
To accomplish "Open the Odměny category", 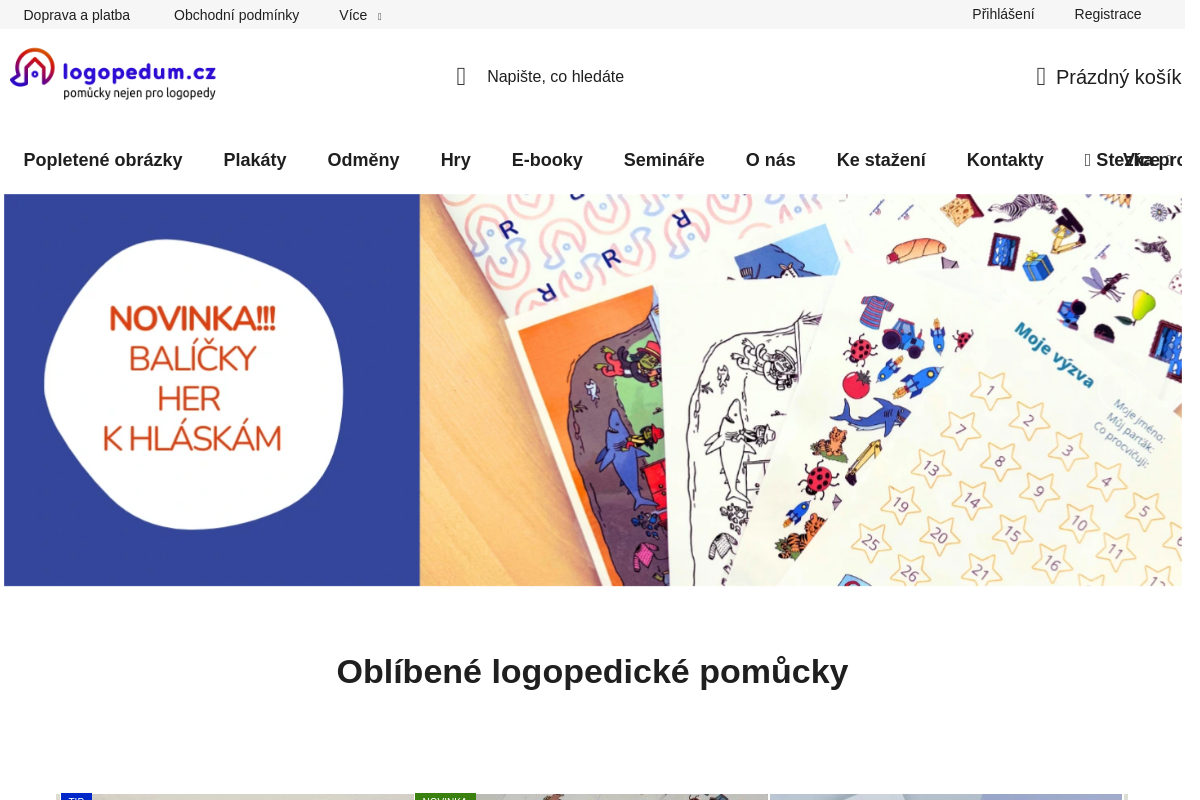I will pos(363,160).
